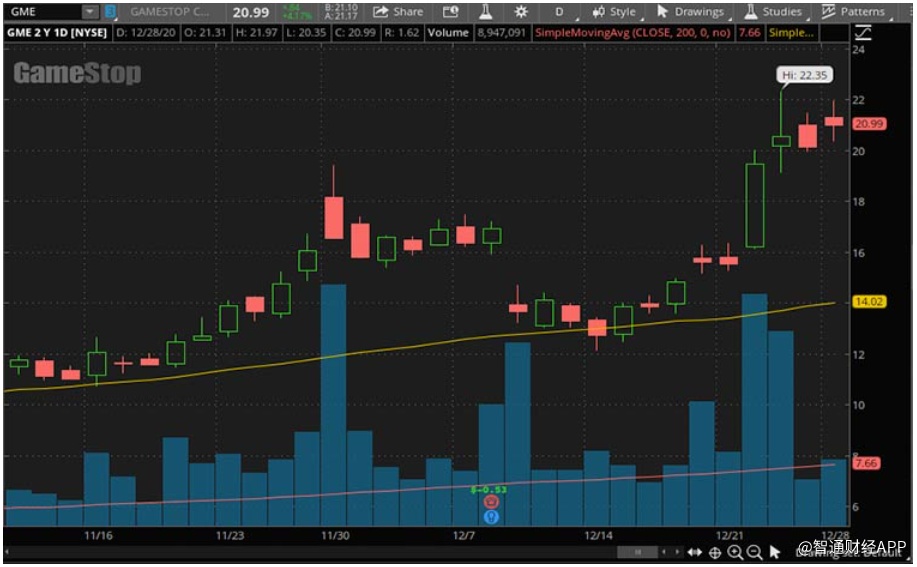Viewport: 917px width, 567px height.
Task: Toggle the price axis scale icon top-right
Action: (863, 33)
